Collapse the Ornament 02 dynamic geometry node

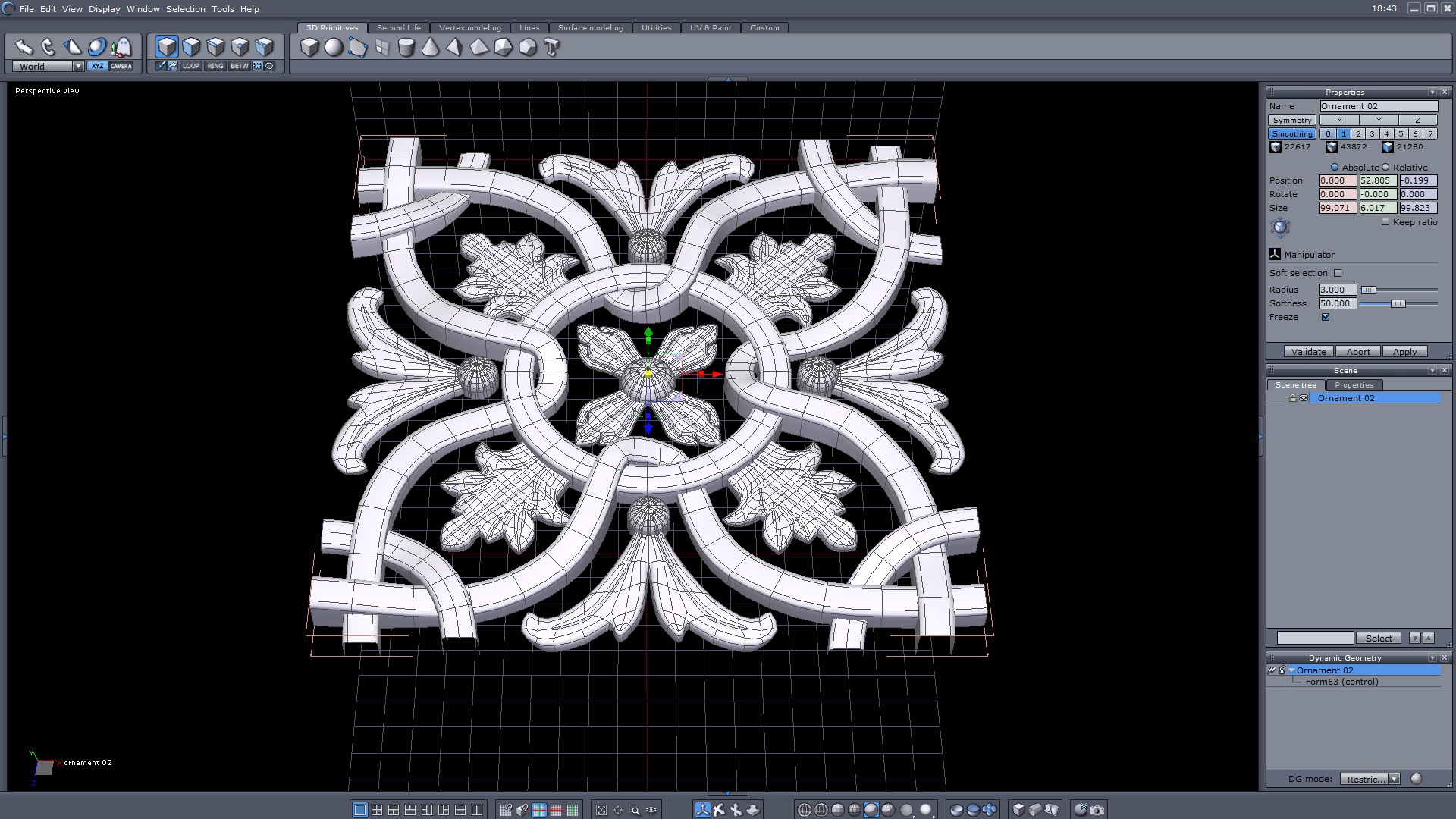1292,670
